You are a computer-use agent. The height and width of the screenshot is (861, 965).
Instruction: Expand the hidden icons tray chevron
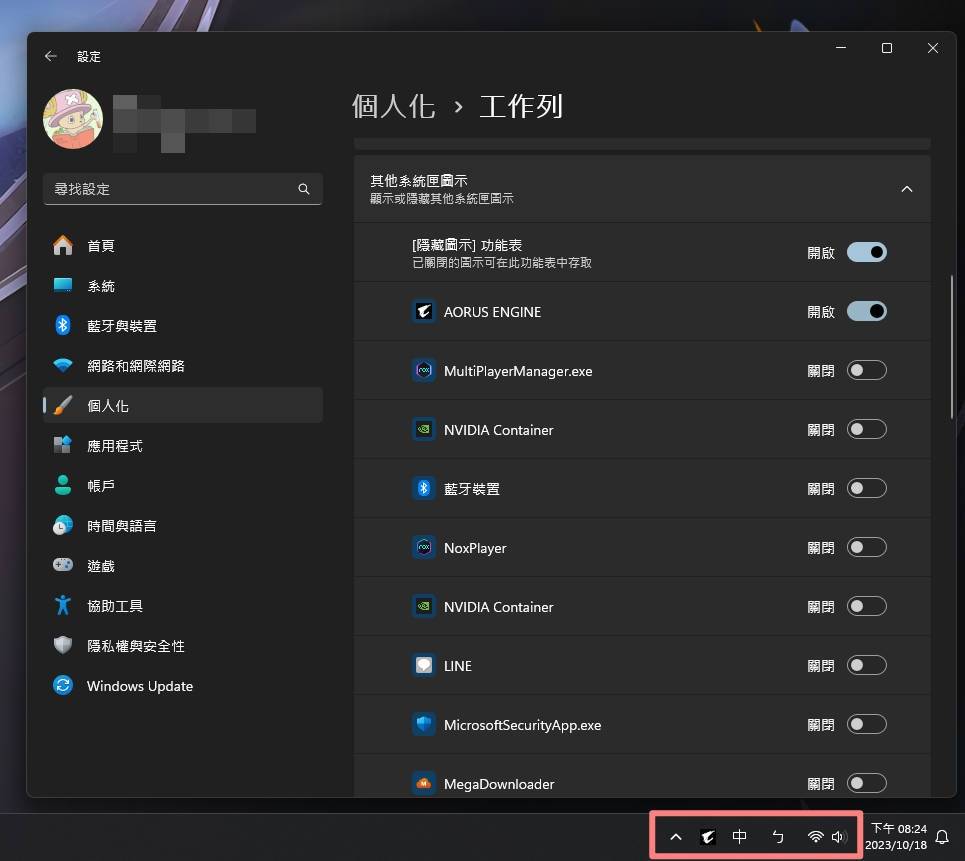676,837
